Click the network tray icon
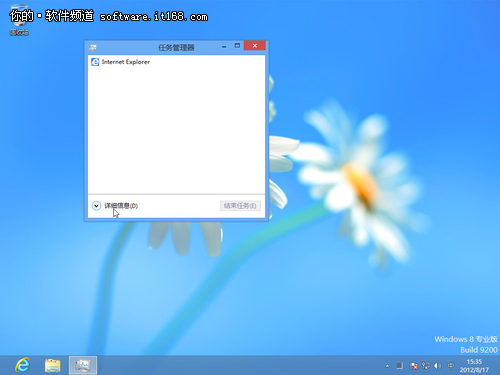This screenshot has width=500, height=375. (x=426, y=366)
